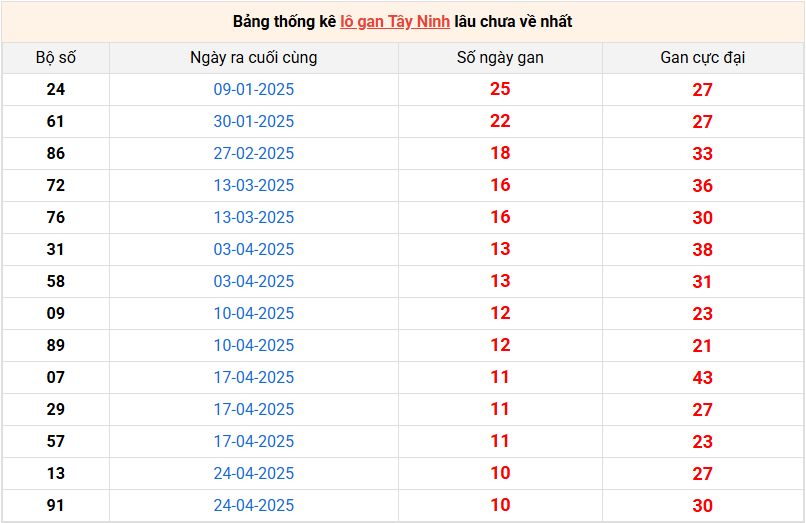Viewport: 806px width, 523px height.
Task: Click gan days value 11 in row 07
Action: (500, 376)
